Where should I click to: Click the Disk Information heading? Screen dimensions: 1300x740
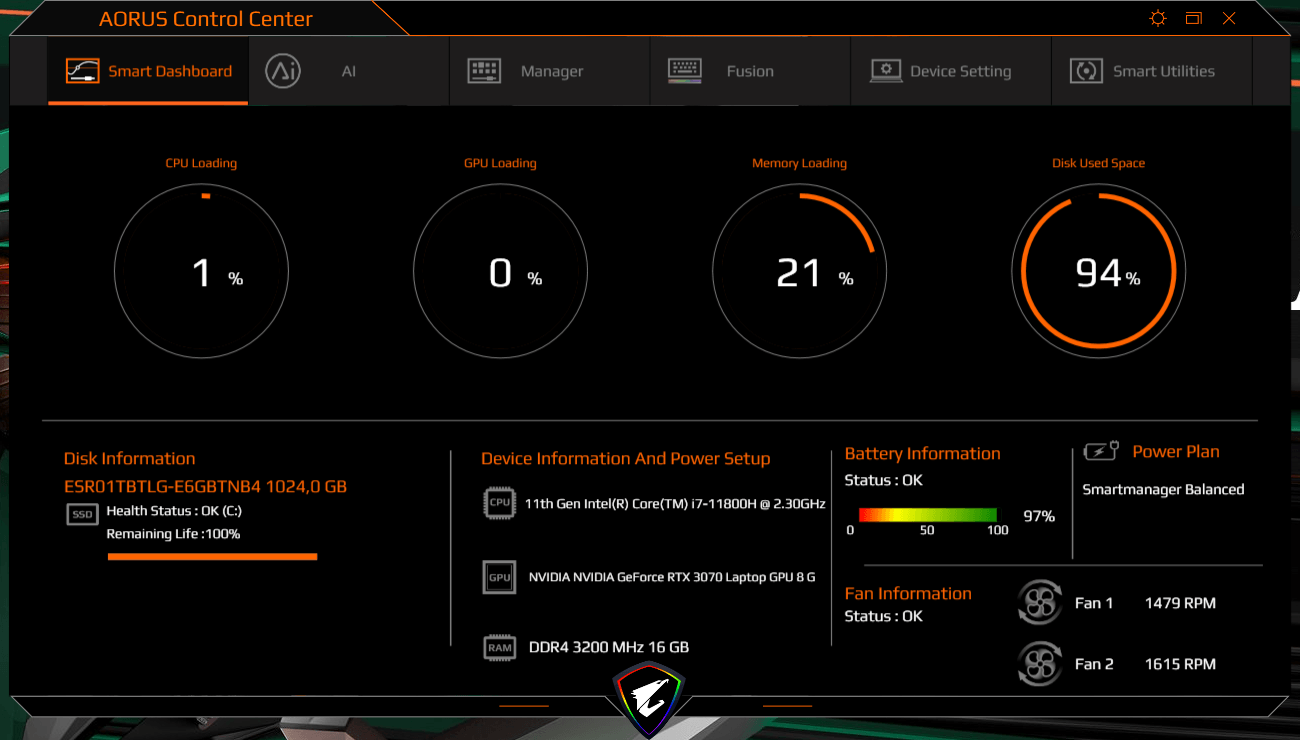(x=130, y=459)
